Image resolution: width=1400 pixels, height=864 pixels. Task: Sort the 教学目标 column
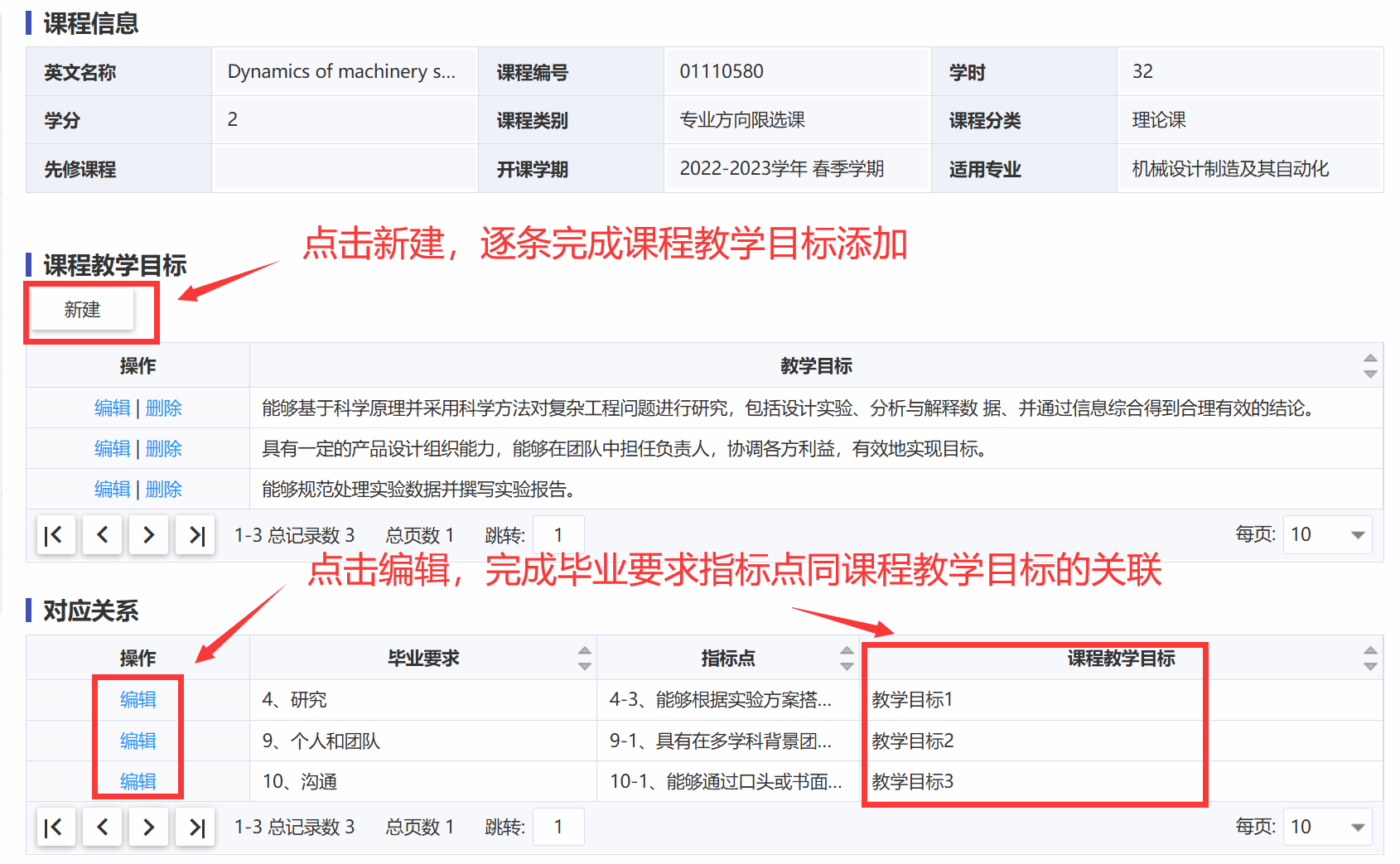coord(1370,366)
